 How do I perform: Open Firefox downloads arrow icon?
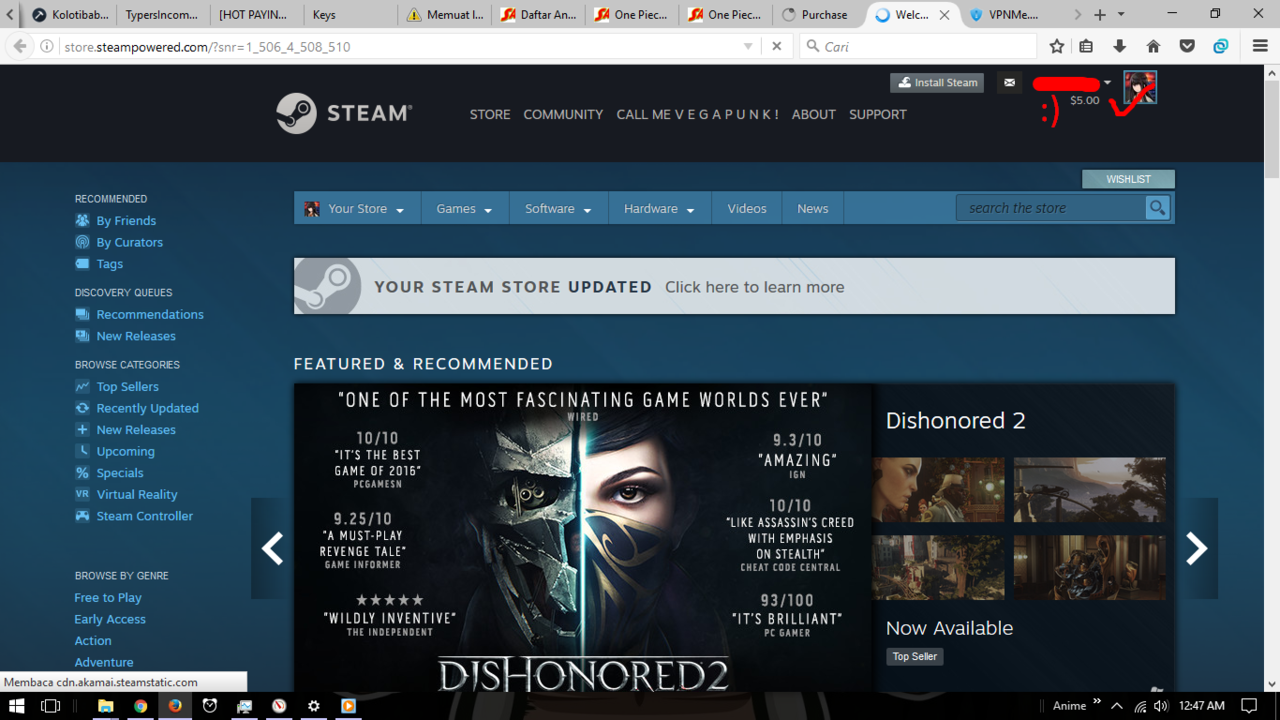point(1120,46)
